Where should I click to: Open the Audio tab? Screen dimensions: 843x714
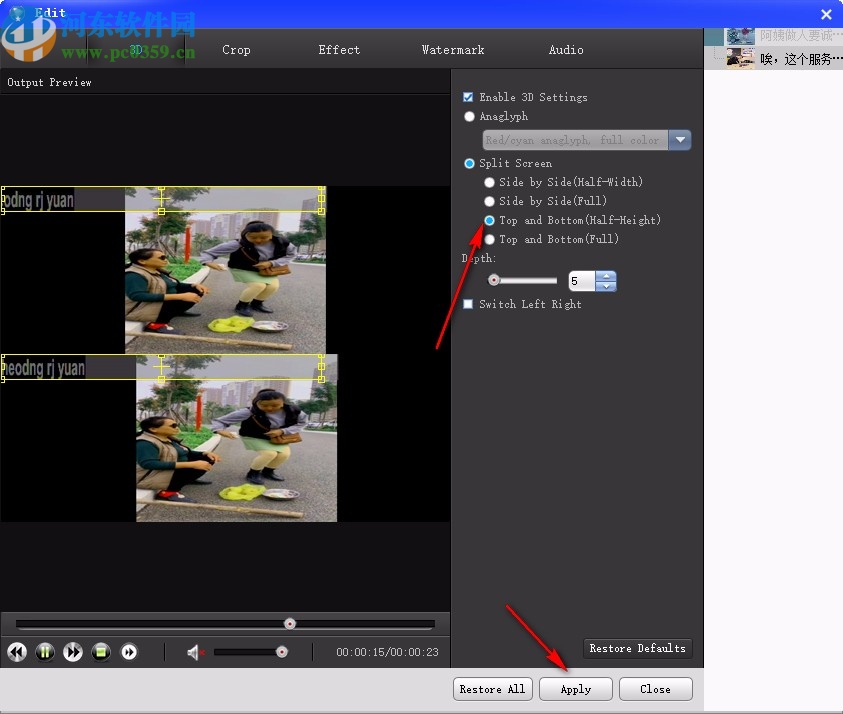[566, 49]
